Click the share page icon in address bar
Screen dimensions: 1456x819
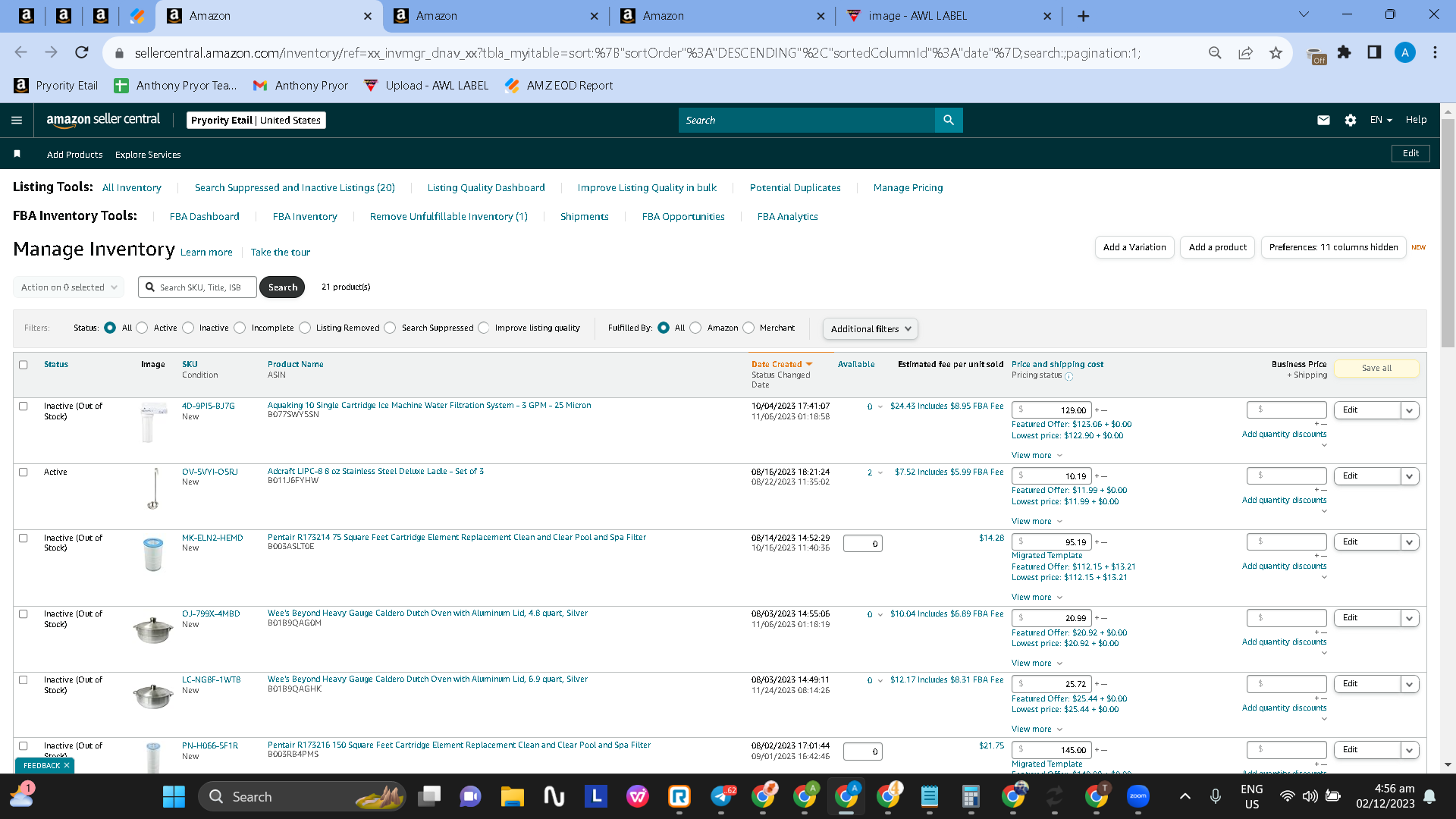tap(1245, 52)
